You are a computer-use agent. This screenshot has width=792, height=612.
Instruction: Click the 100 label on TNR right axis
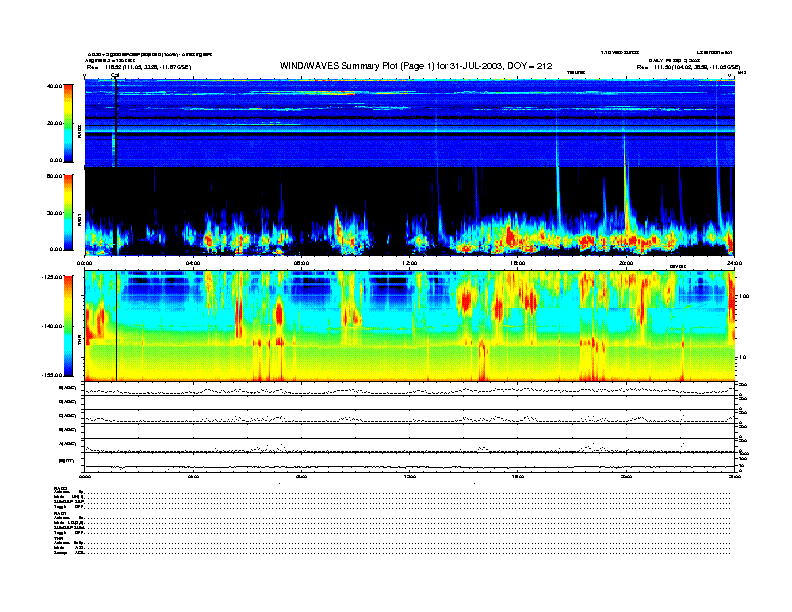point(744,296)
